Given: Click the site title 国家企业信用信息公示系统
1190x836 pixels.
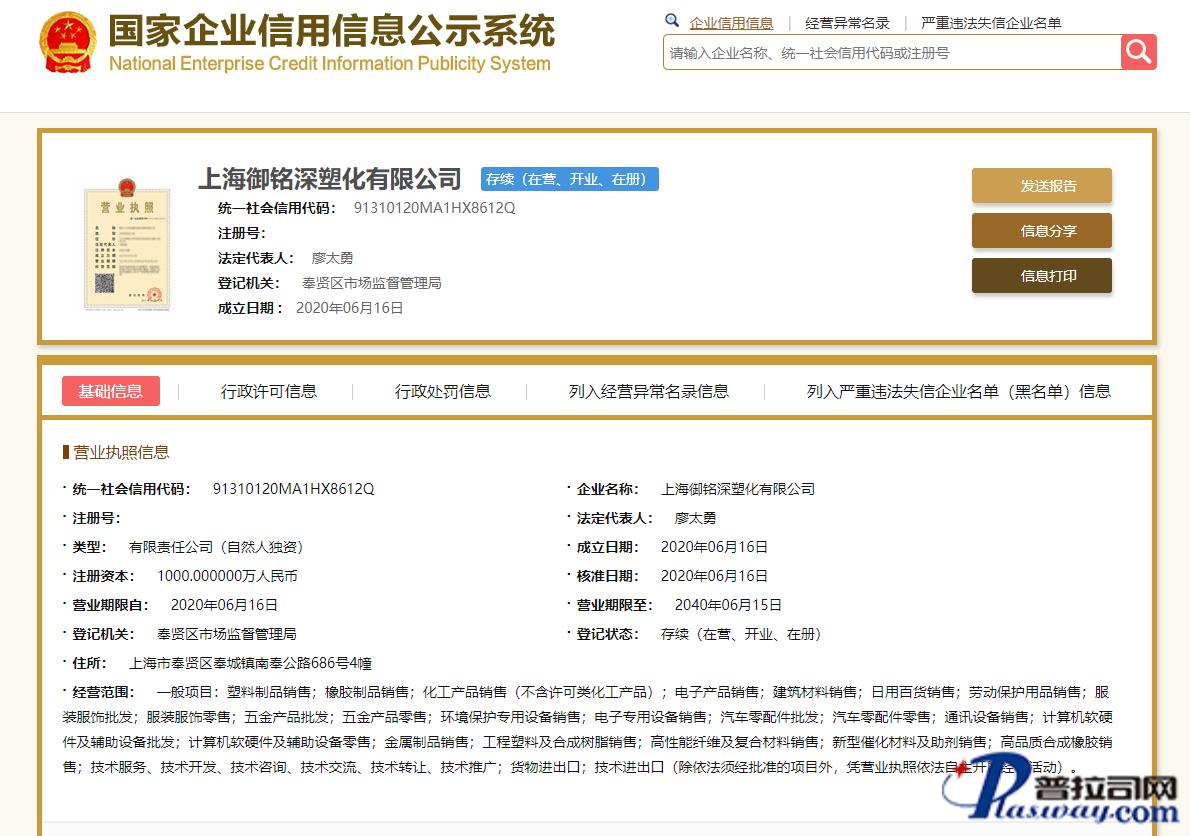Looking at the screenshot, I should [332, 30].
